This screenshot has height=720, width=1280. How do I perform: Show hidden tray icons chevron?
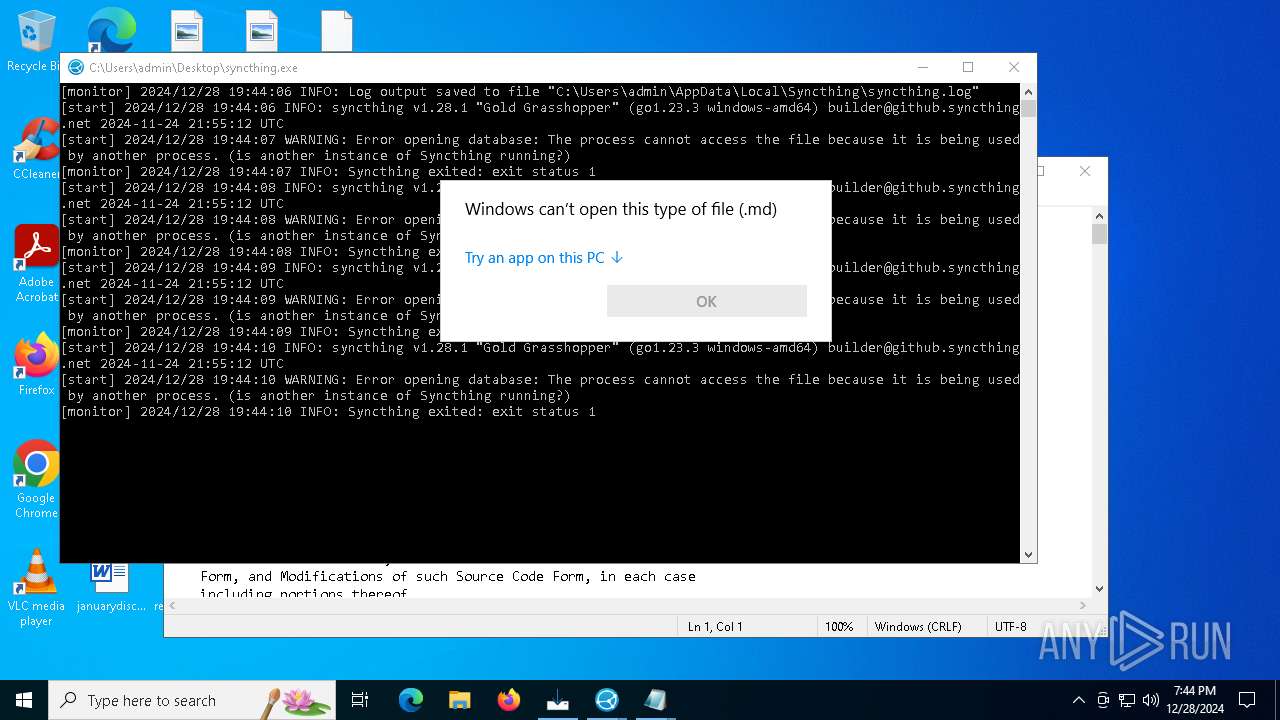coord(1078,700)
